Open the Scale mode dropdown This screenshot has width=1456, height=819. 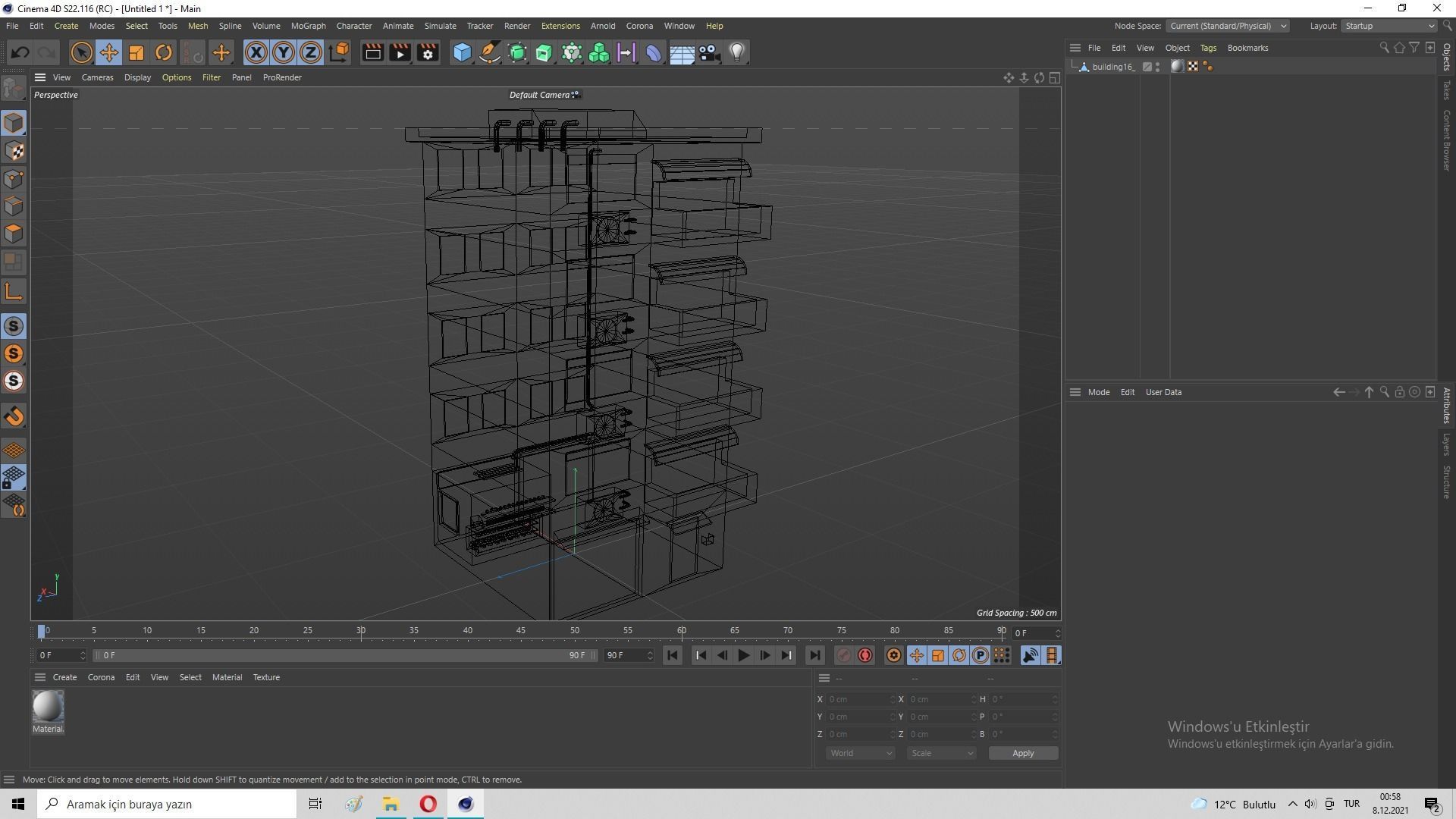pos(941,754)
